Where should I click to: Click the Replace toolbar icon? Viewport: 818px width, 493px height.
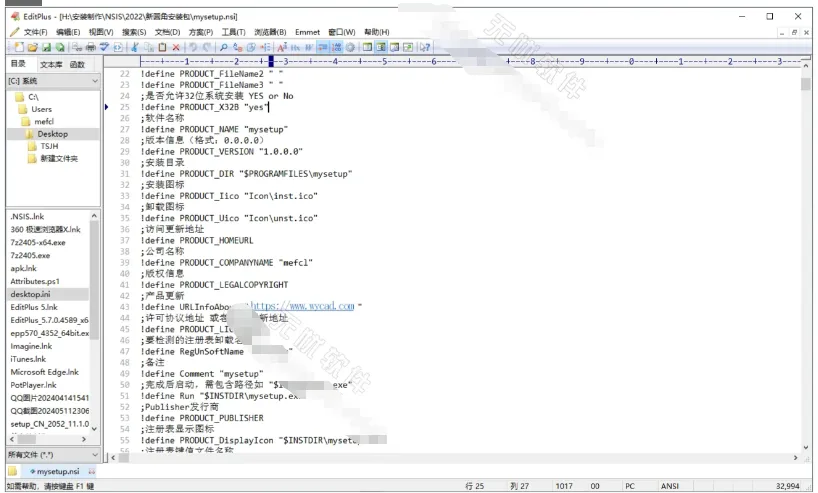click(x=238, y=47)
